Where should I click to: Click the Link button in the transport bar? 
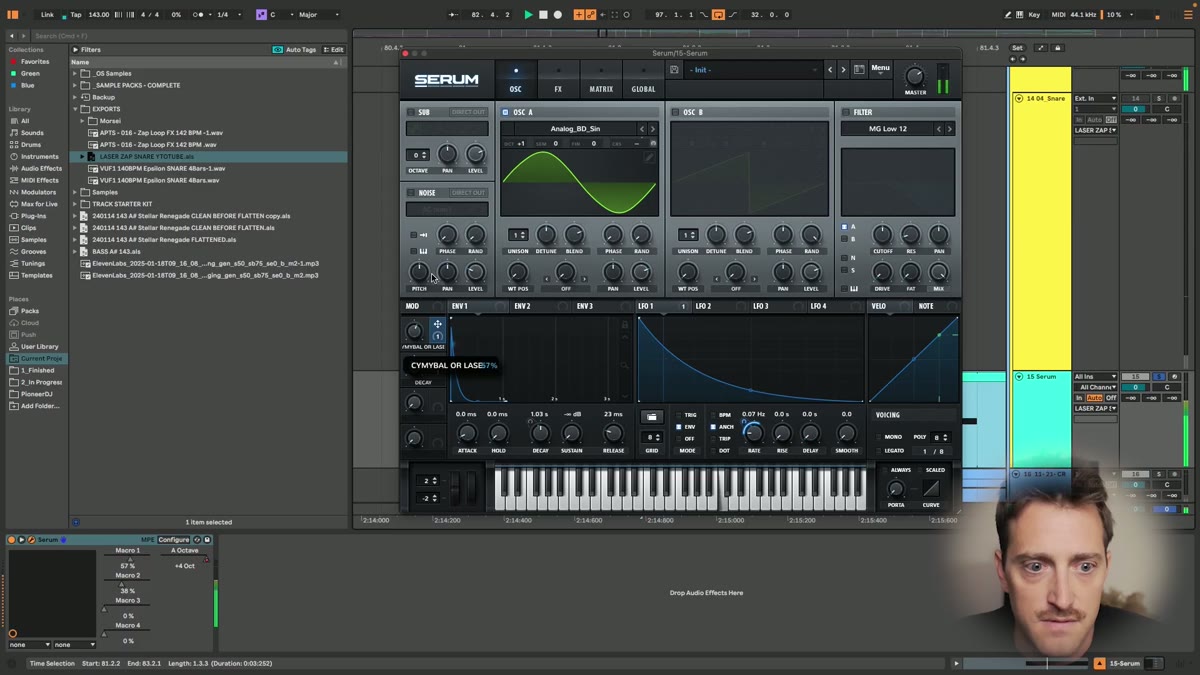click(x=47, y=15)
